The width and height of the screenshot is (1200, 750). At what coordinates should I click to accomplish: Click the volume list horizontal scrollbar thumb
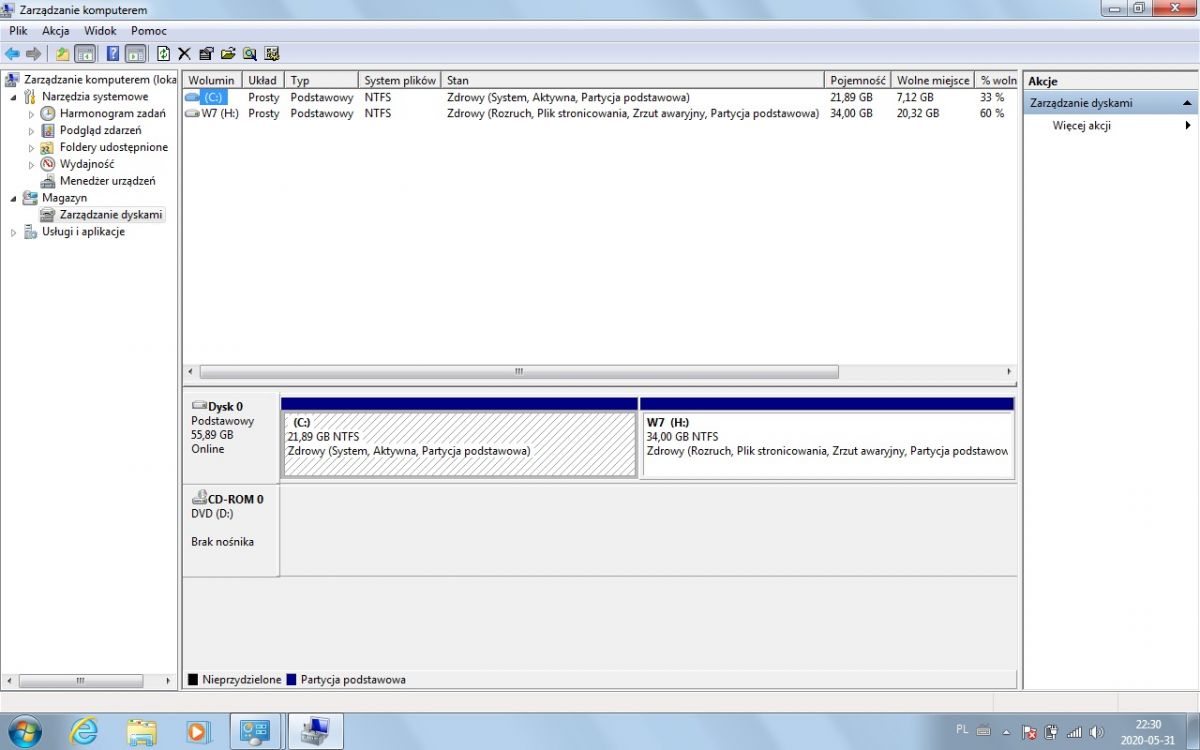point(519,371)
